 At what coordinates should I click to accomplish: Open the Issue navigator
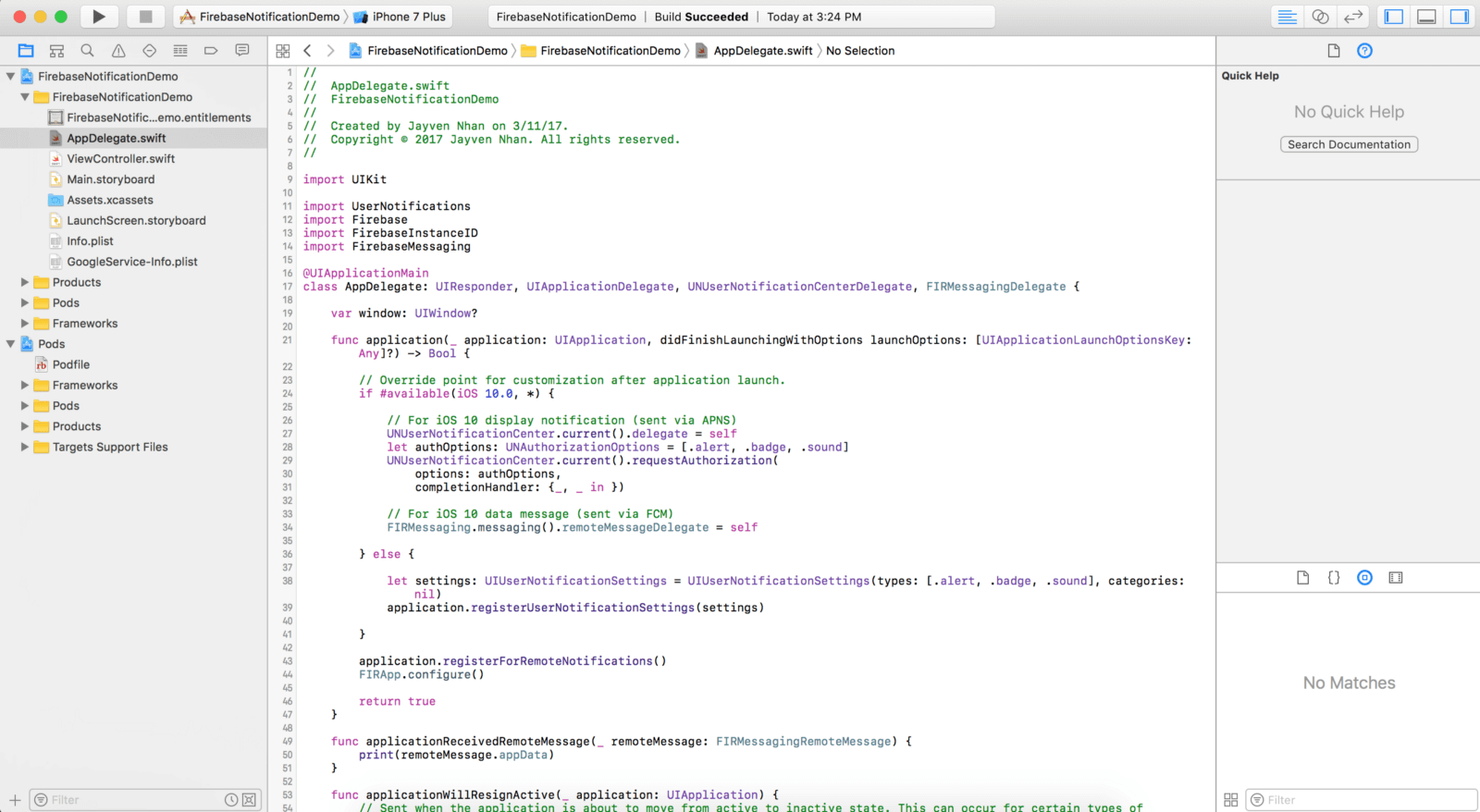point(118,51)
